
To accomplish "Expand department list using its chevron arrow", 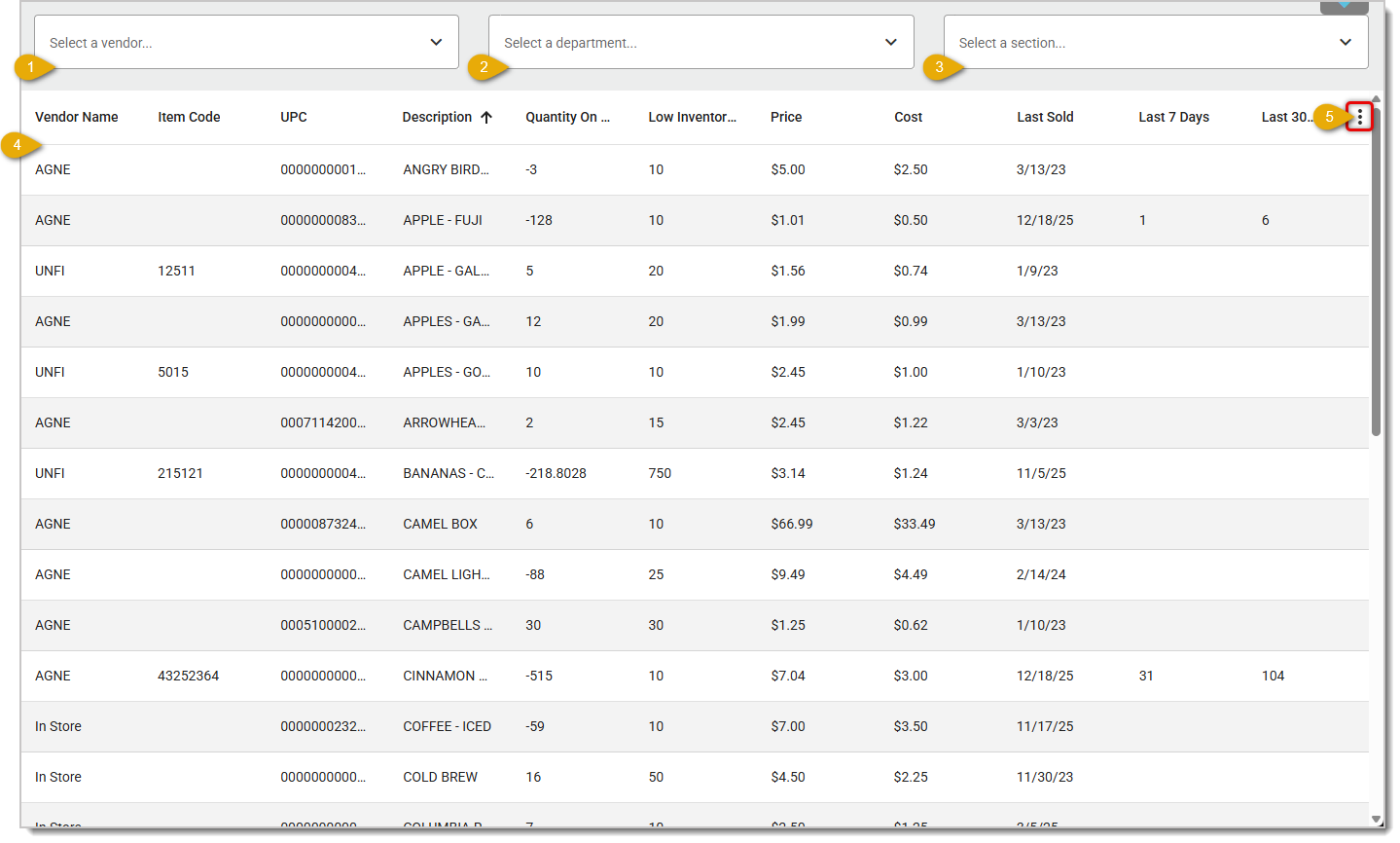I will (890, 42).
